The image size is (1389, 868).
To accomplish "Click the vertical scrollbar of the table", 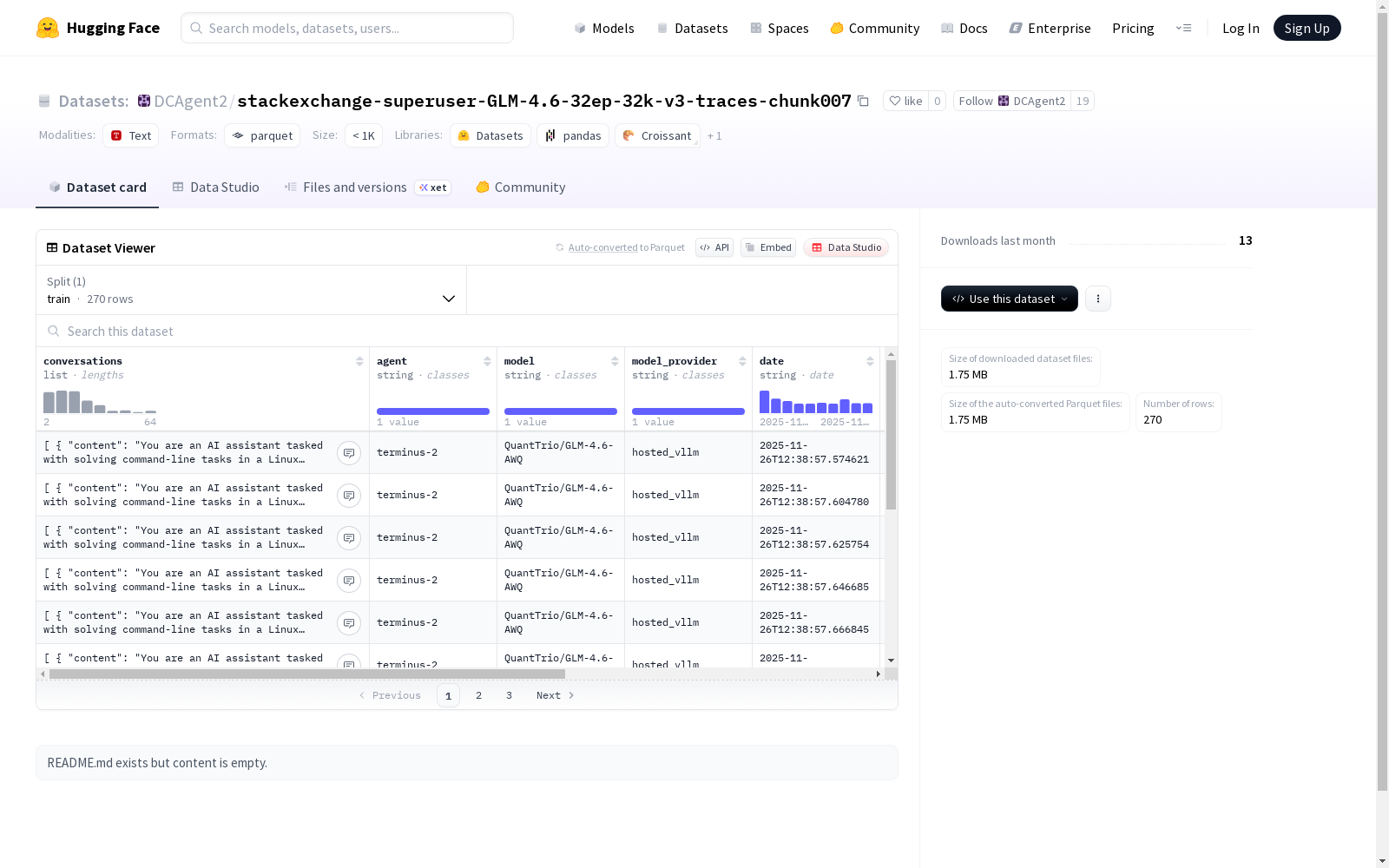I will coord(891,435).
